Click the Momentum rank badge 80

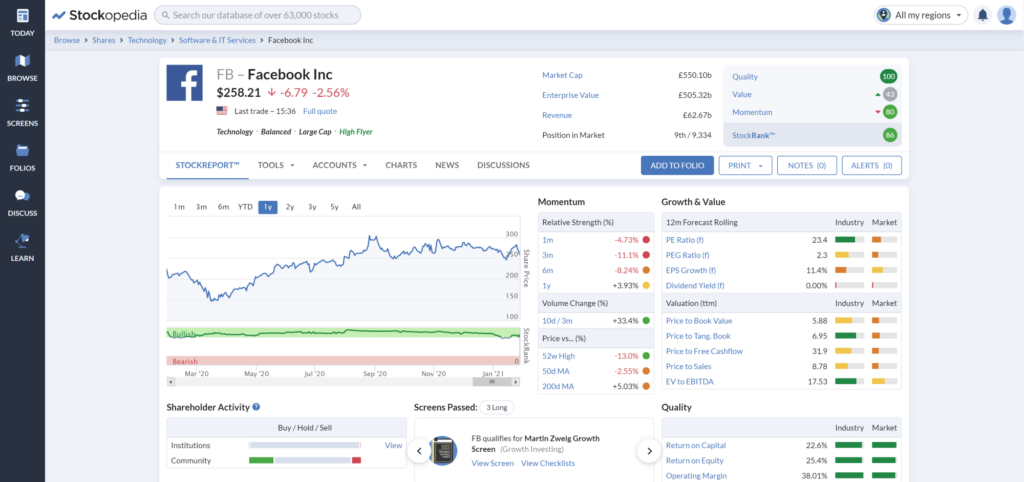[x=889, y=112]
